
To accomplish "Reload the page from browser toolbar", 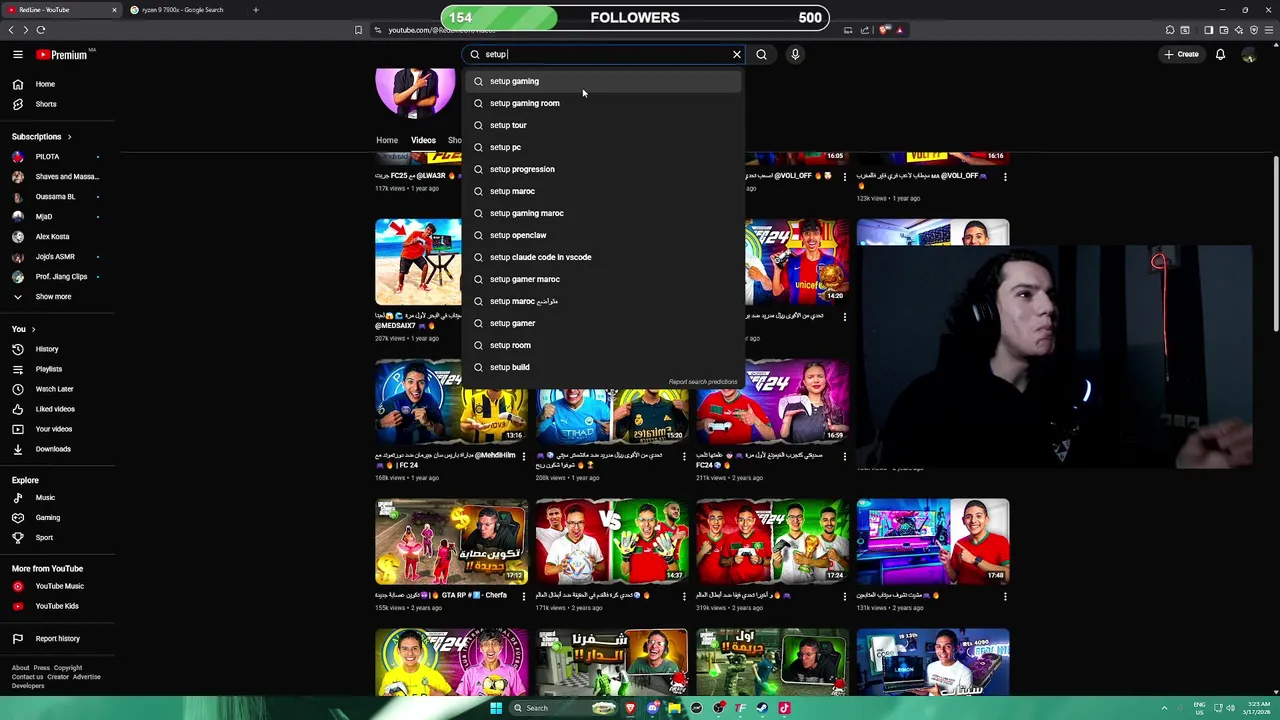I will (x=41, y=30).
